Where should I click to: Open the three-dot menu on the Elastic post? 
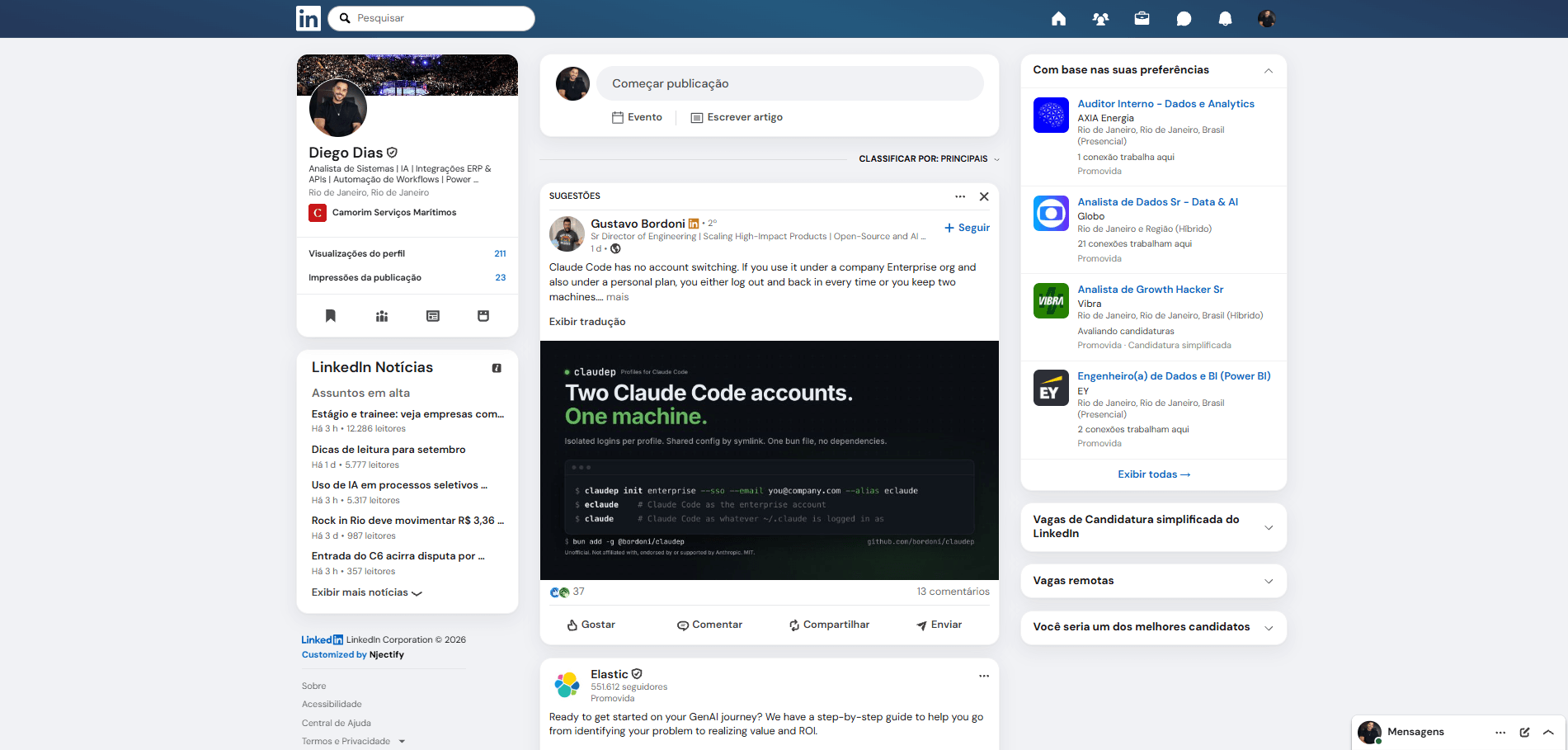coord(984,676)
